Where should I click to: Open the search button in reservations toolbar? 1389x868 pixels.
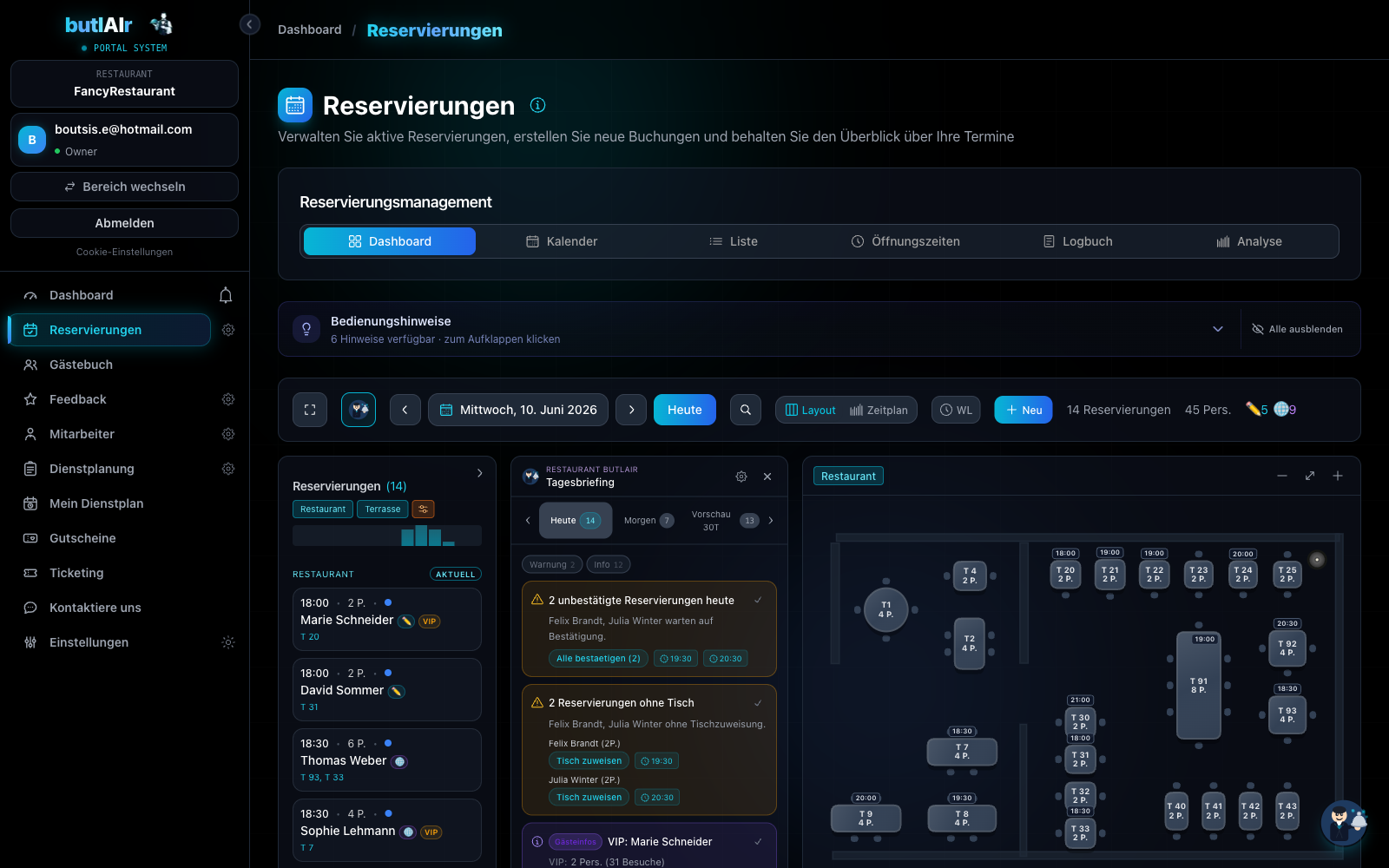[x=746, y=410]
